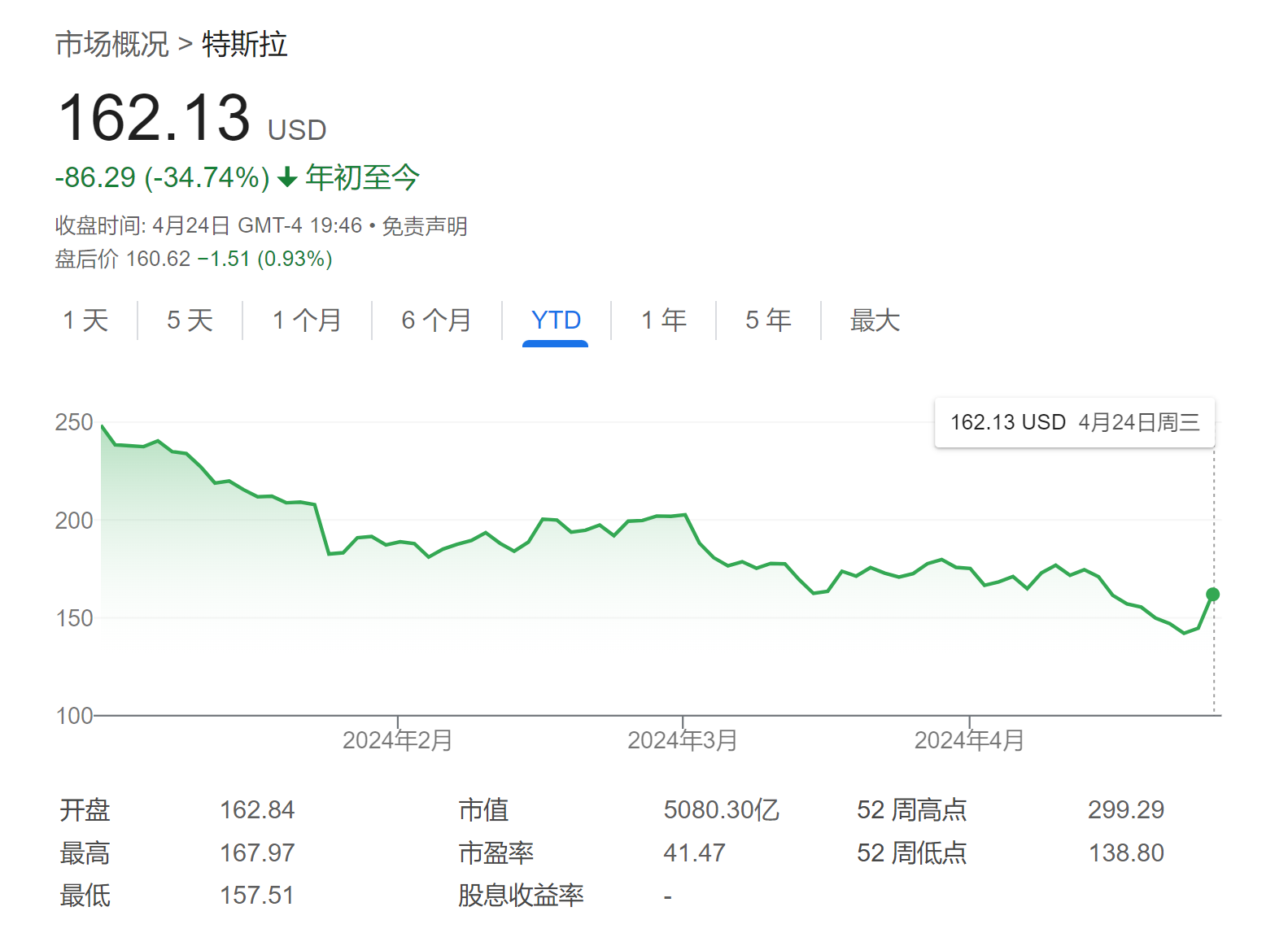Click the 2024年4月 axis label

pos(969,740)
